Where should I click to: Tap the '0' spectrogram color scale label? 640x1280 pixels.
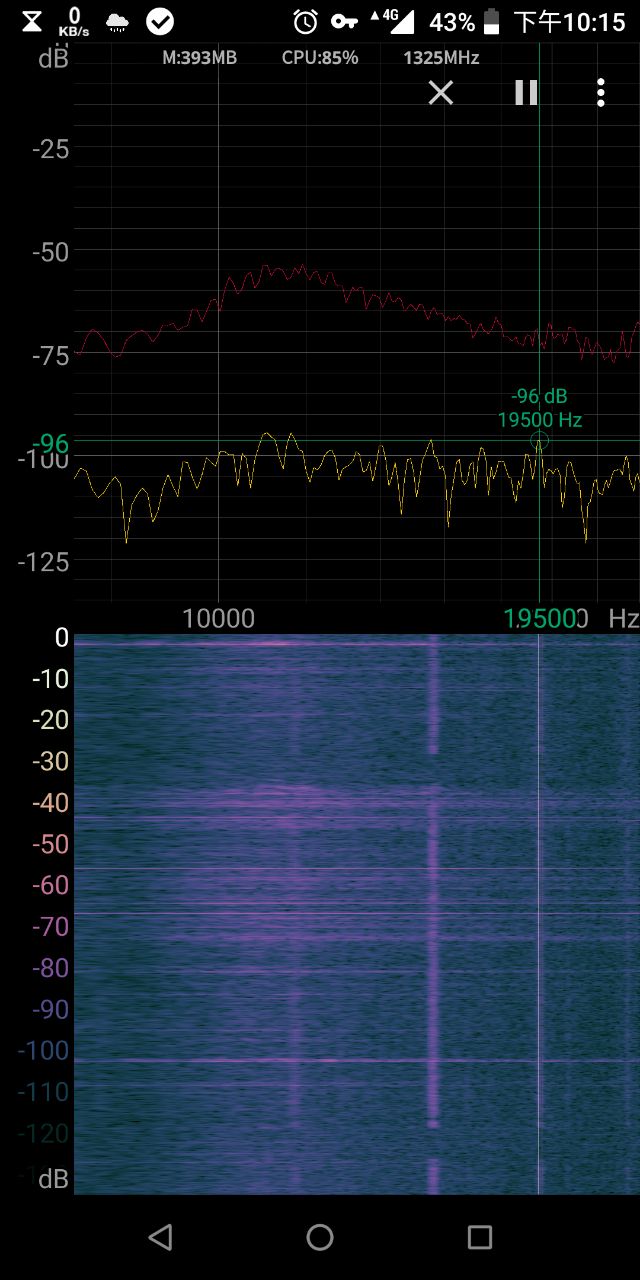pos(61,637)
